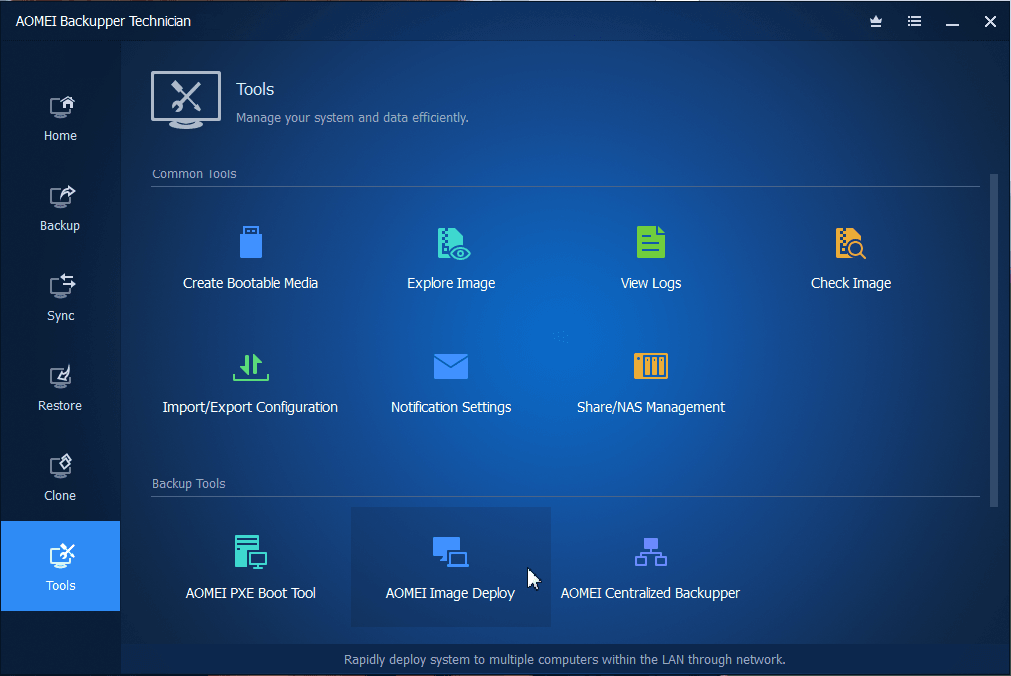Click the Explore Image label
The image size is (1011, 676).
pyautogui.click(x=451, y=283)
